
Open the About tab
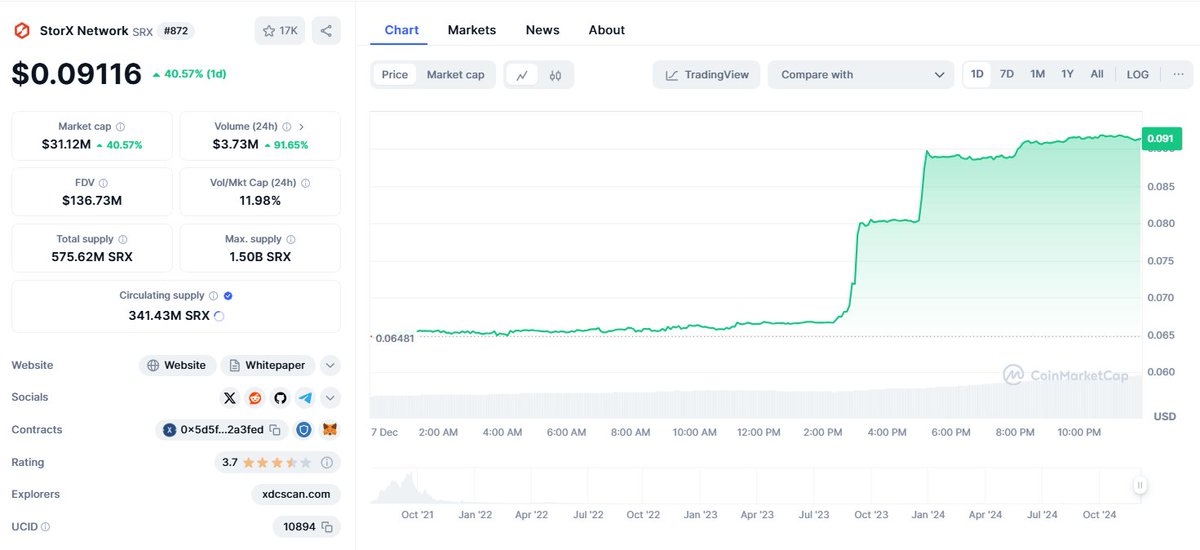607,30
